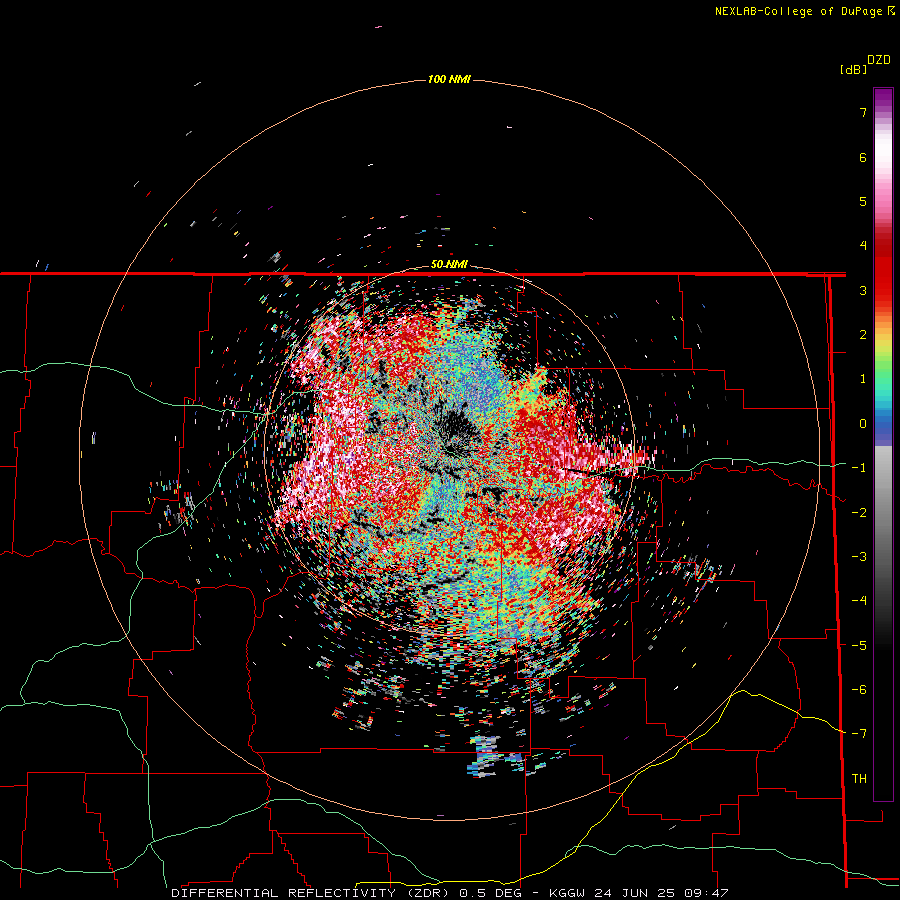Click the -1 dB scale value
The height and width of the screenshot is (900, 900).
[859, 468]
